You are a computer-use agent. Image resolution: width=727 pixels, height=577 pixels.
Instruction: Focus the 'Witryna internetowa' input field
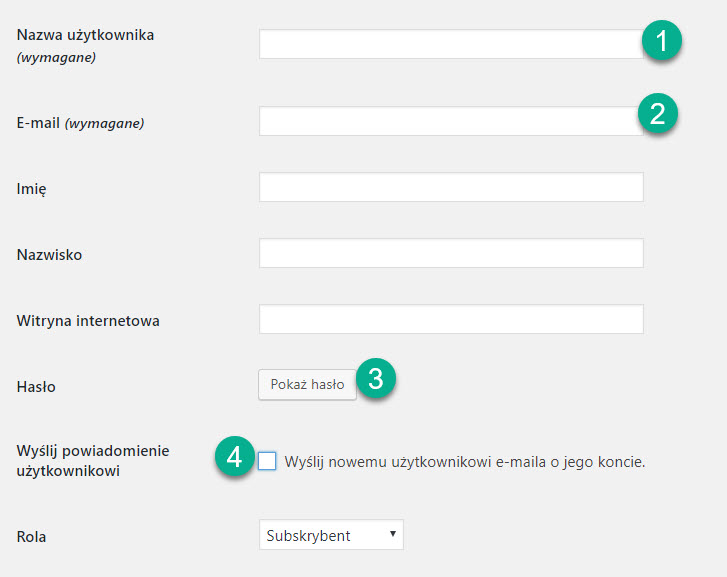tap(450, 319)
